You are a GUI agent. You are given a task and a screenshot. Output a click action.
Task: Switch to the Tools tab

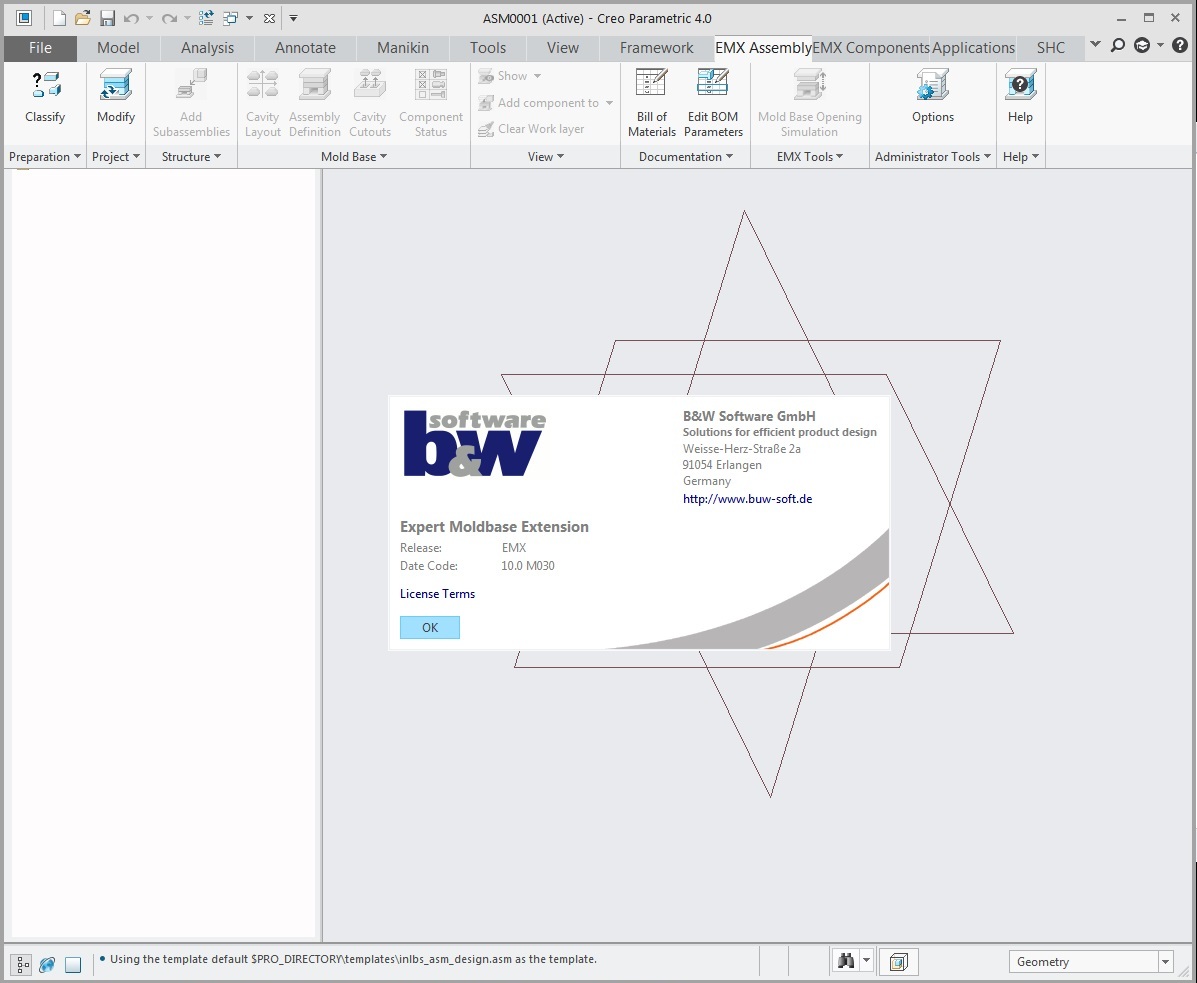[488, 47]
